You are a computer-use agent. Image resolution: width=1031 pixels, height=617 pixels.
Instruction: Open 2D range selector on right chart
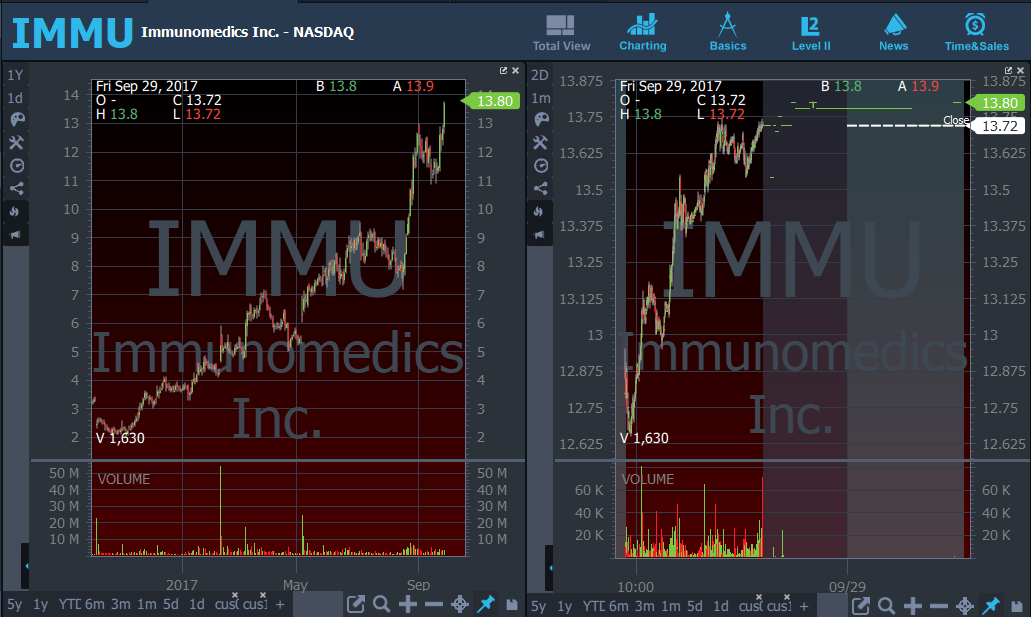[x=540, y=75]
